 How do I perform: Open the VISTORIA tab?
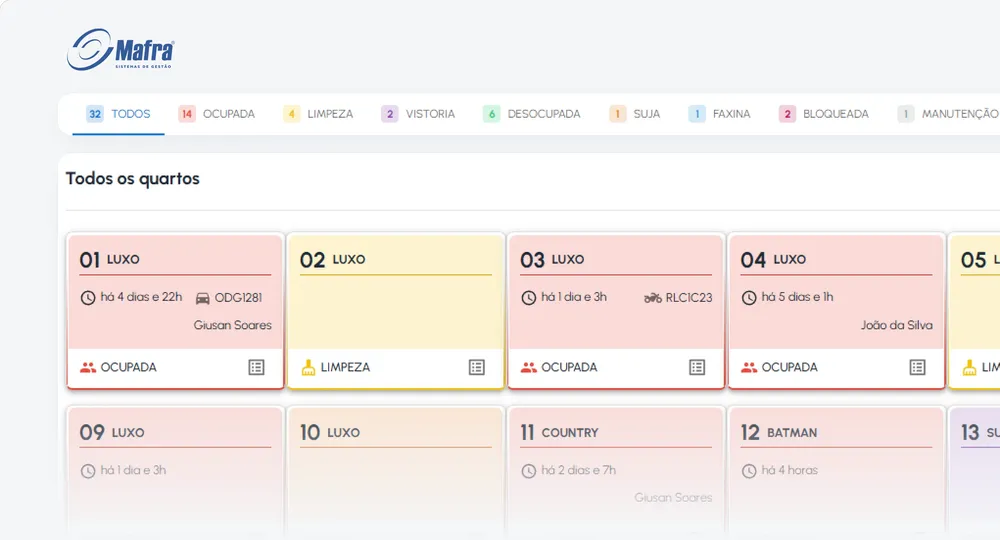tap(418, 114)
